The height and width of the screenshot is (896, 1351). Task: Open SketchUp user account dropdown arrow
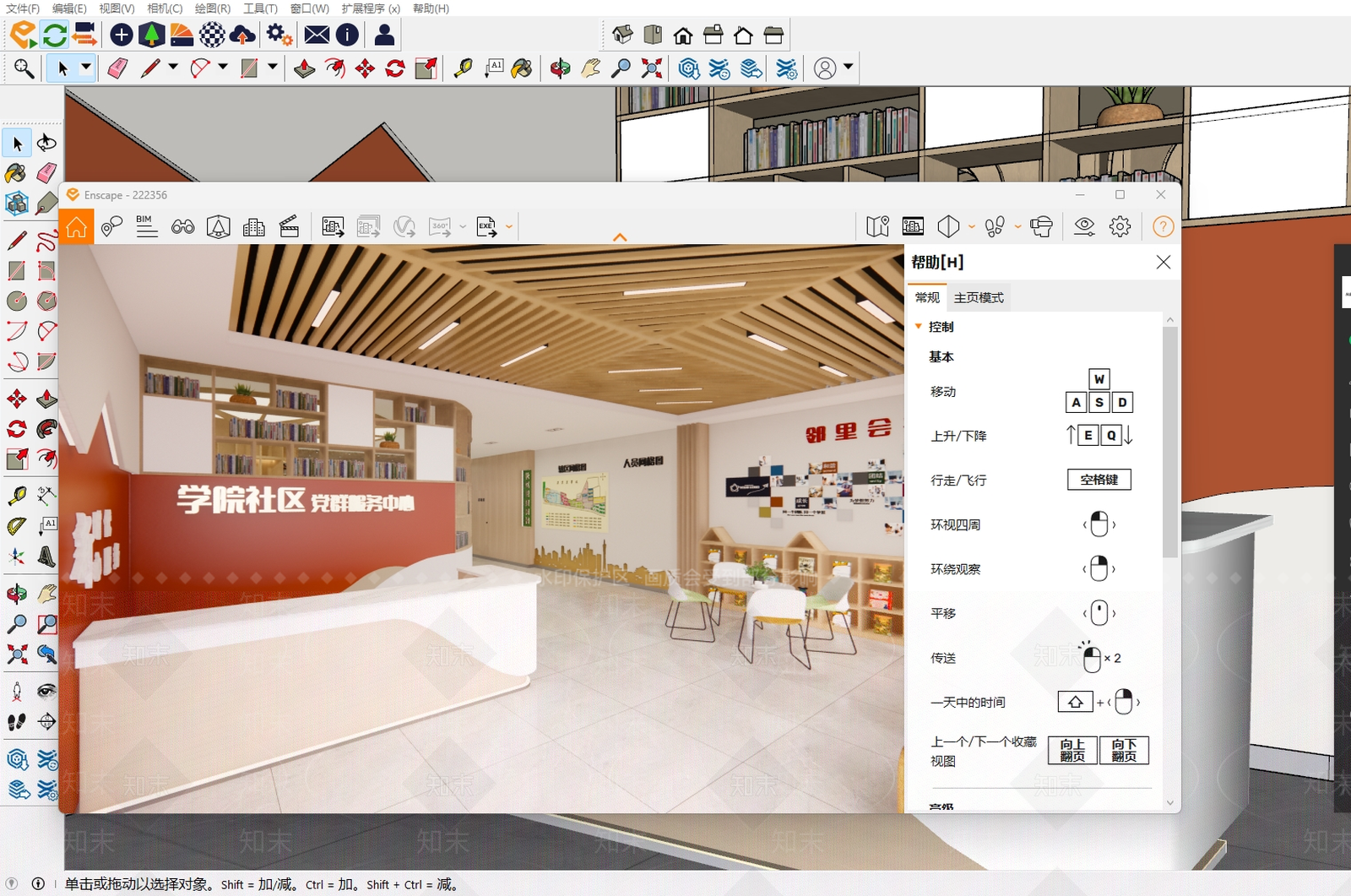(848, 67)
